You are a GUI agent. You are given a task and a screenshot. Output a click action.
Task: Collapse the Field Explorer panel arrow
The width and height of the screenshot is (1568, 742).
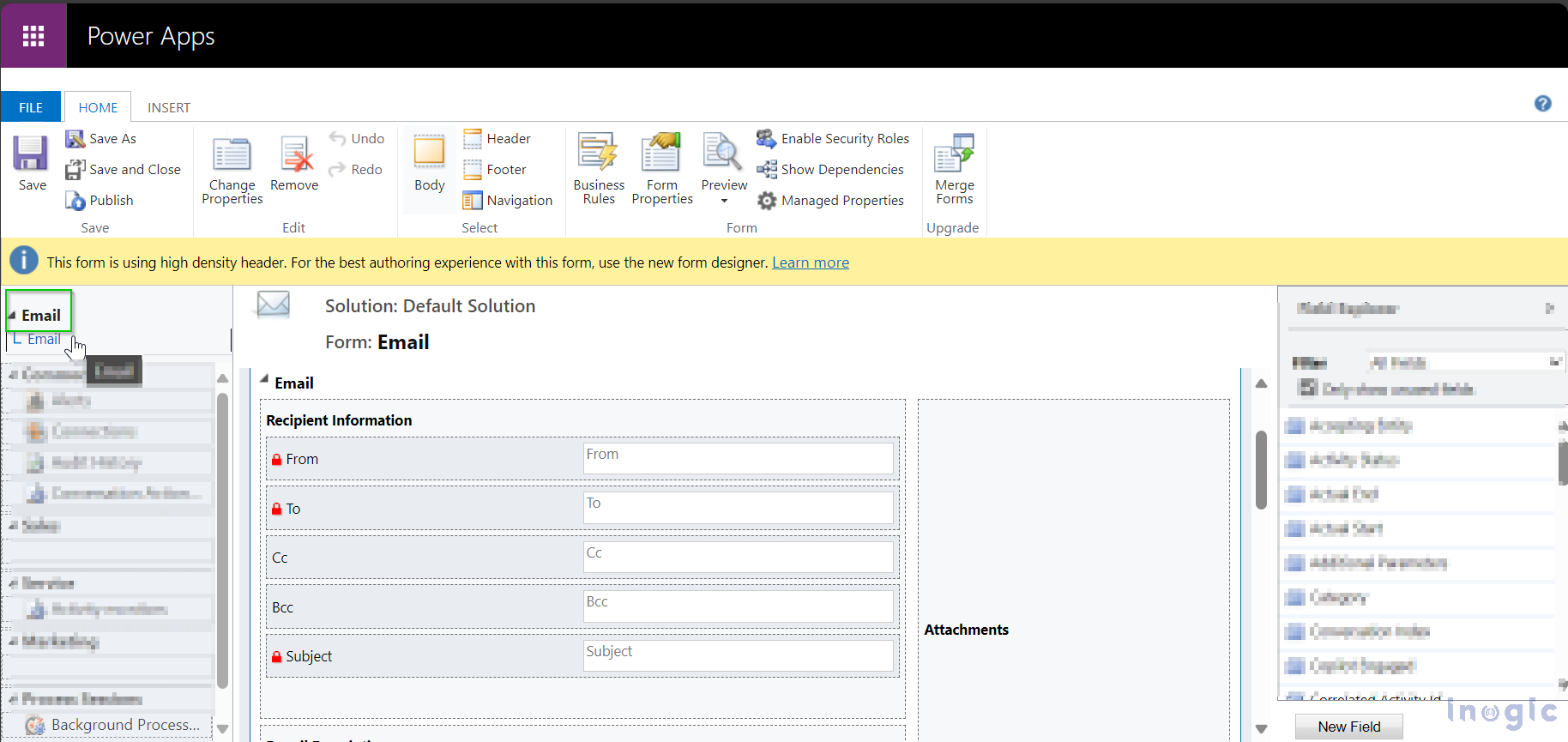(x=1549, y=308)
